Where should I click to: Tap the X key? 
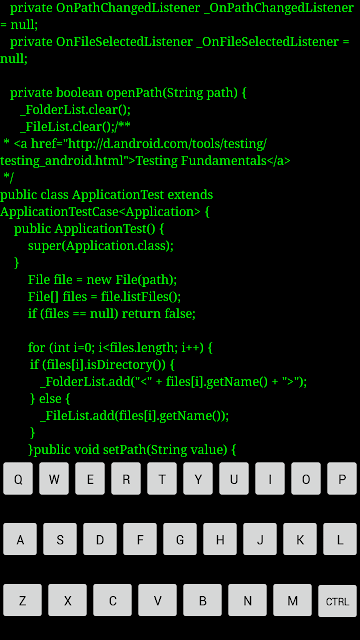click(67, 600)
